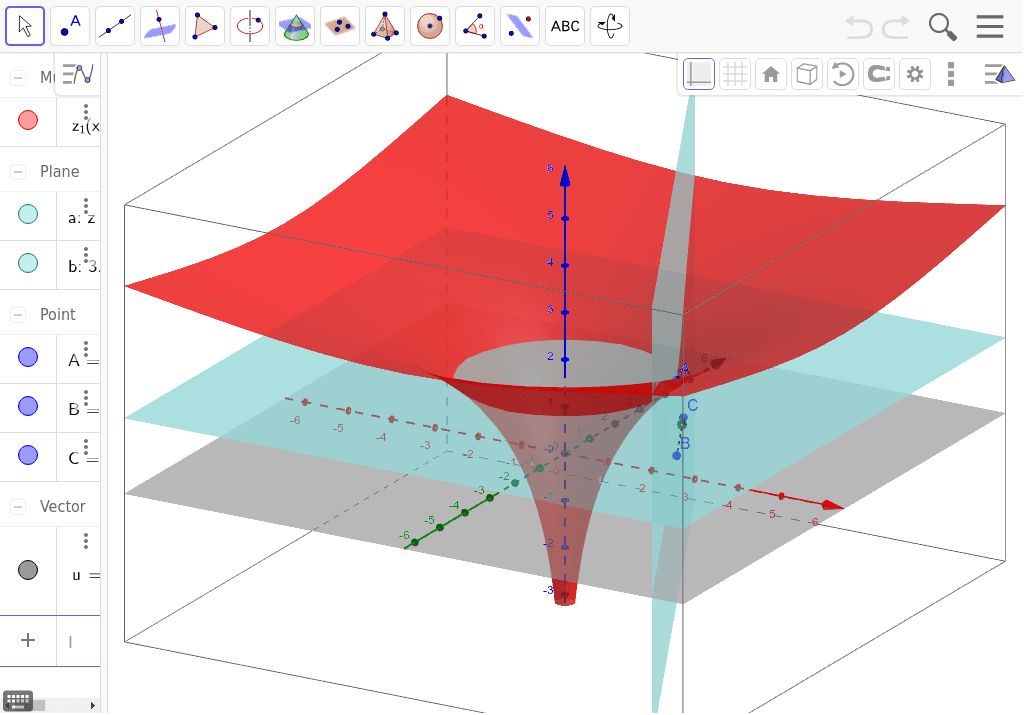Toggle visibility of point C
Viewport: 1024px width, 715px height.
pyautogui.click(x=28, y=455)
